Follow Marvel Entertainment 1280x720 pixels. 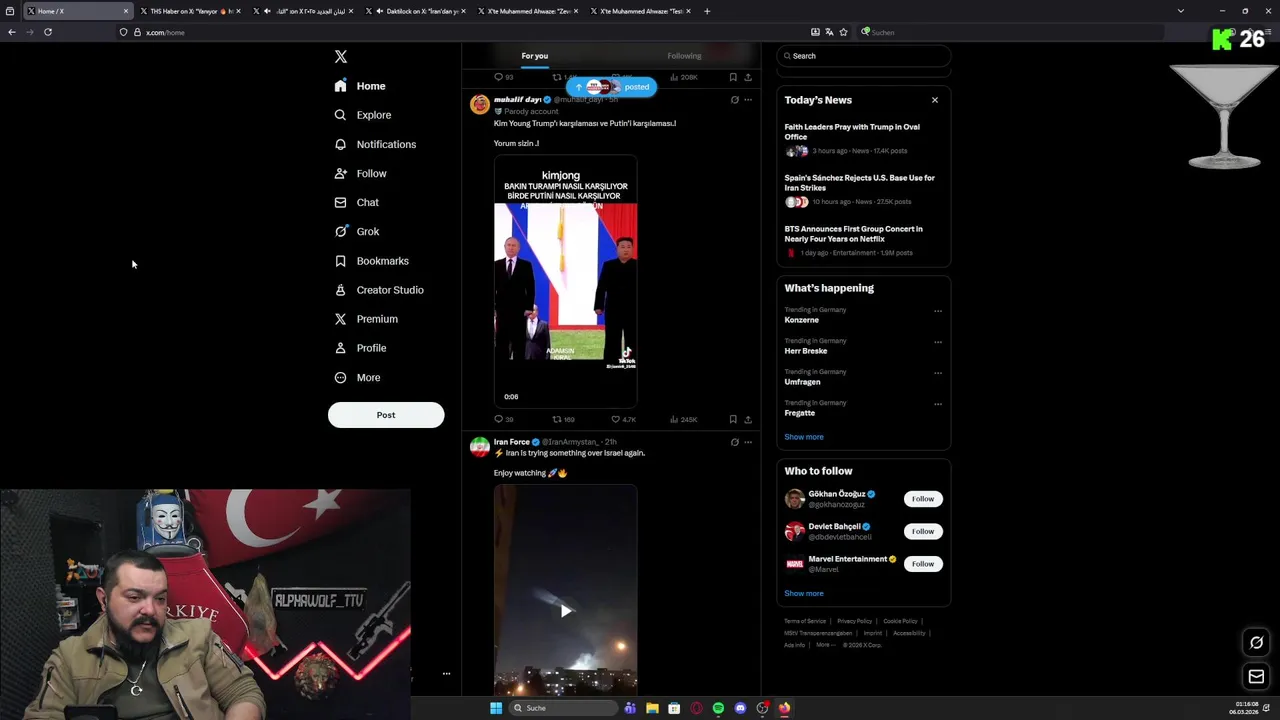pyautogui.click(x=923, y=564)
